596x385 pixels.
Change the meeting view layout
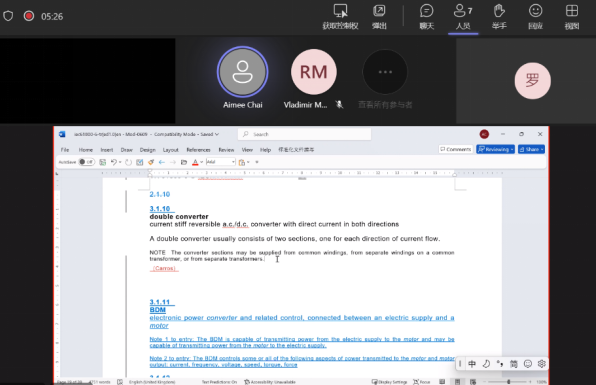[572, 16]
